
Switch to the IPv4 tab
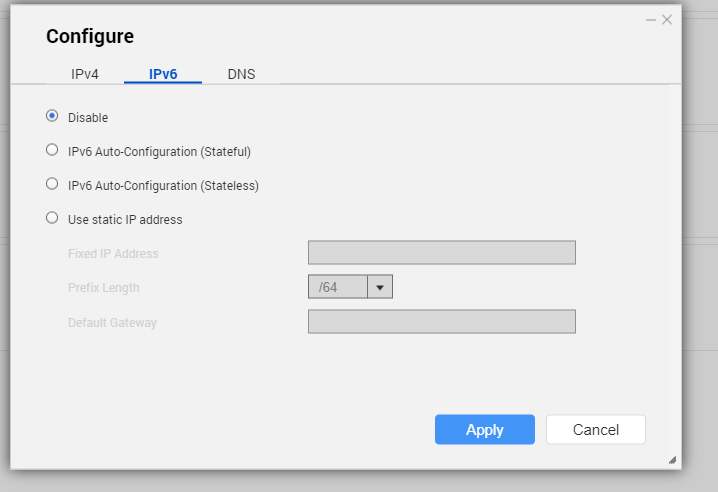85,74
